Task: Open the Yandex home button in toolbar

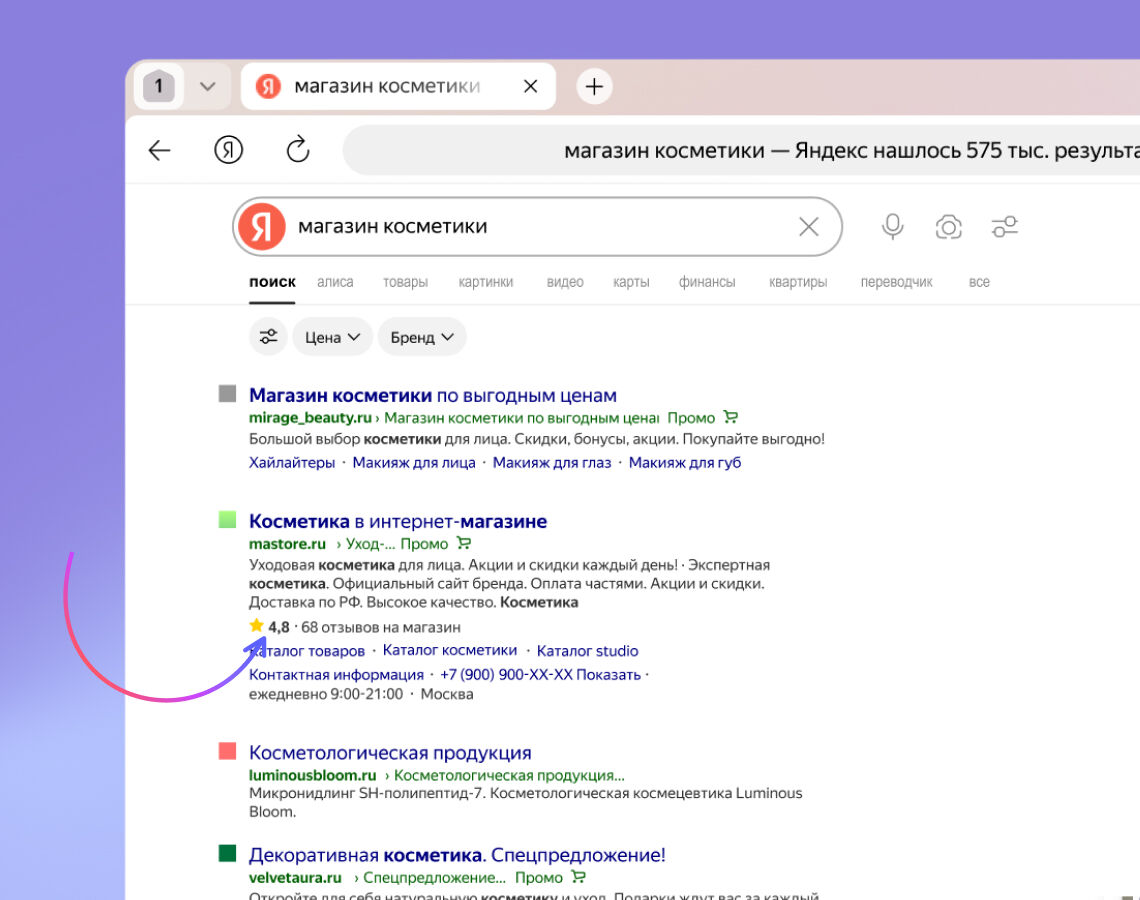Action: pos(228,150)
